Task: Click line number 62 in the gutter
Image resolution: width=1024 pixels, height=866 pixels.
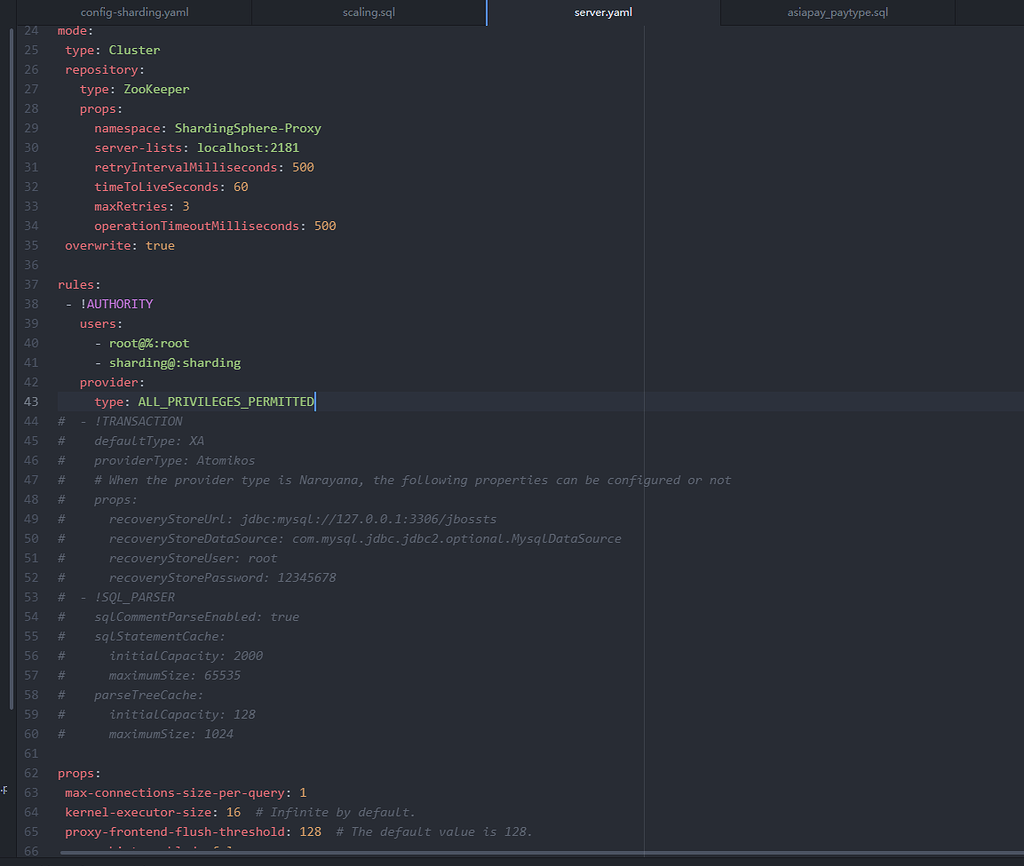Action: [x=30, y=773]
